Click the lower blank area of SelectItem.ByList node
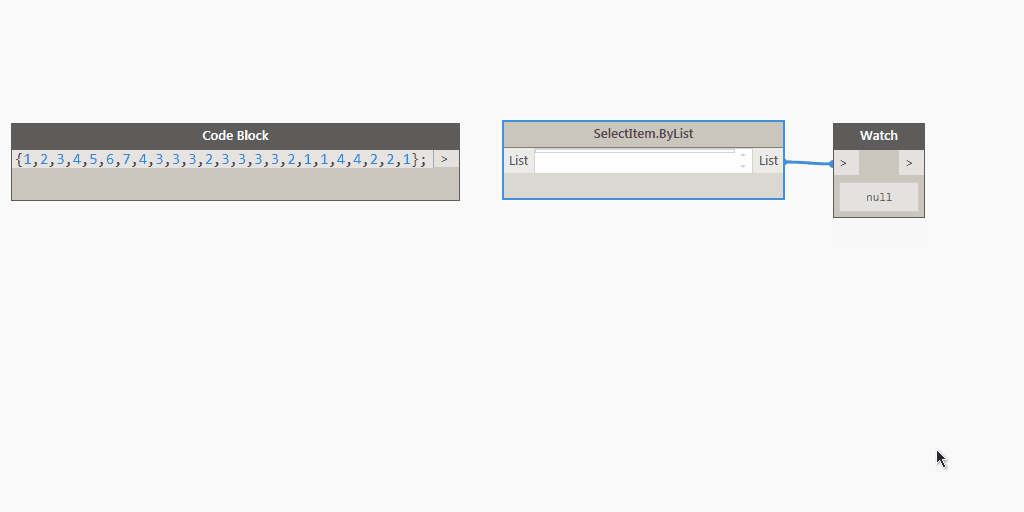The image size is (1024, 512). coord(643,186)
